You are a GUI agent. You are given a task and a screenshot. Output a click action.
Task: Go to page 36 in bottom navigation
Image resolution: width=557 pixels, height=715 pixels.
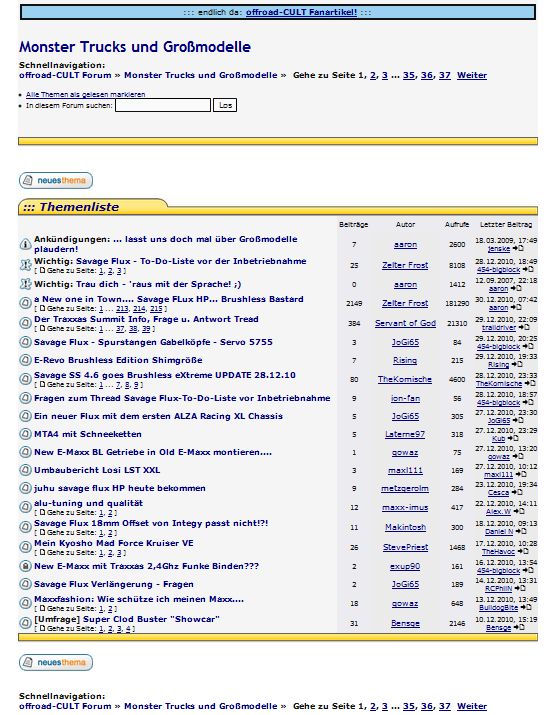[x=427, y=706]
